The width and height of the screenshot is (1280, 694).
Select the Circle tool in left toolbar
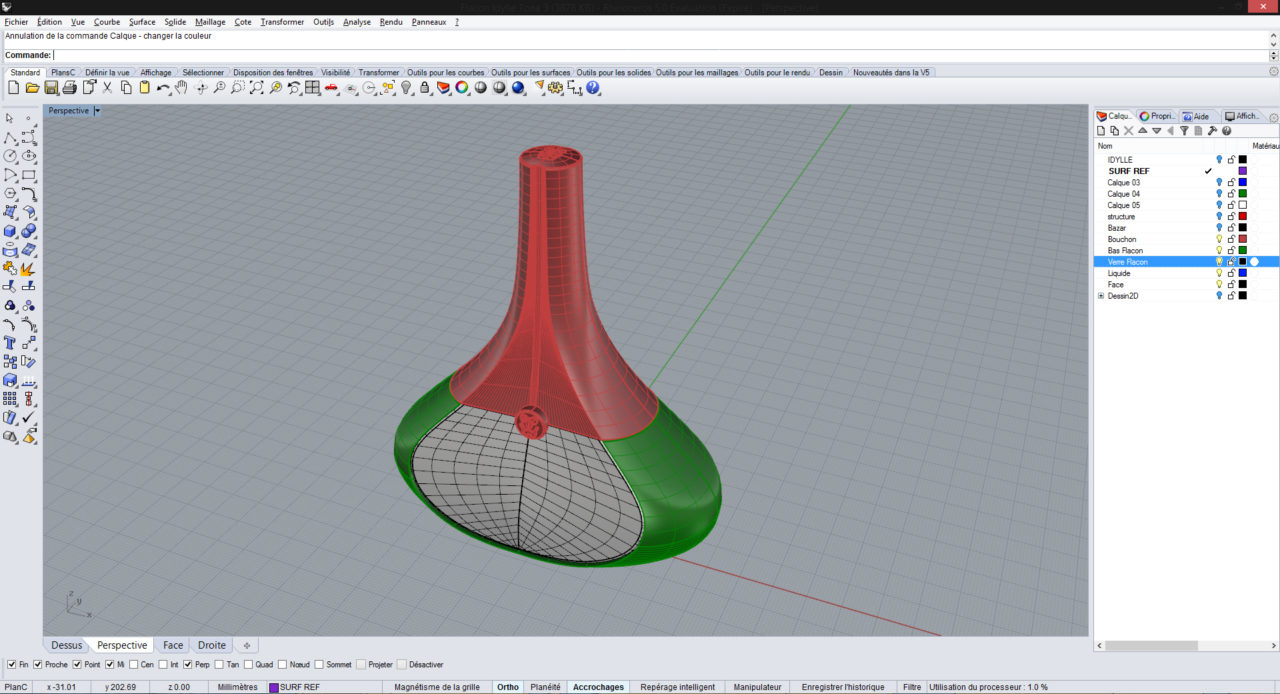pos(10,156)
